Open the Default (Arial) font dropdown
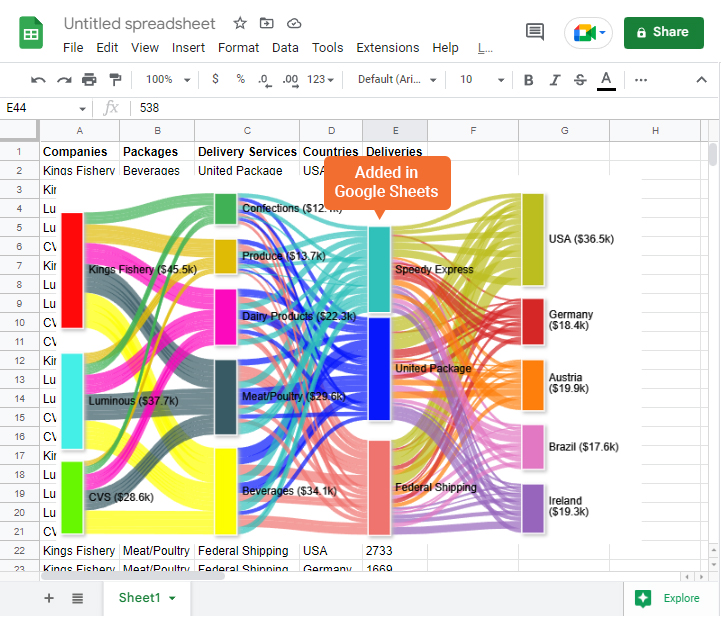The height and width of the screenshot is (630, 721). click(397, 80)
